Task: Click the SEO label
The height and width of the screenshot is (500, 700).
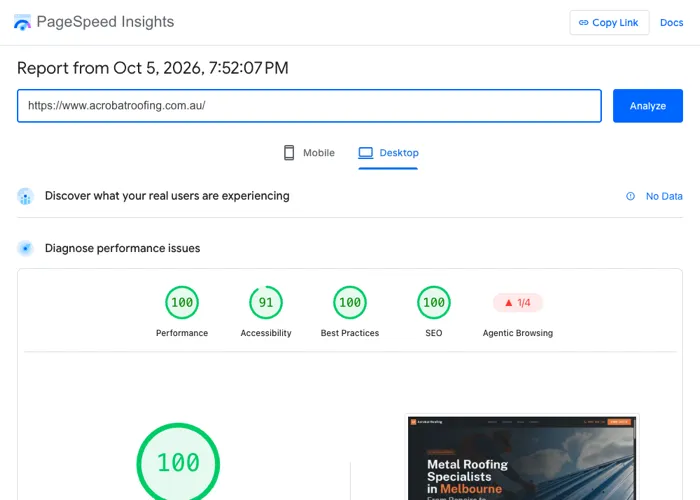Action: click(433, 333)
